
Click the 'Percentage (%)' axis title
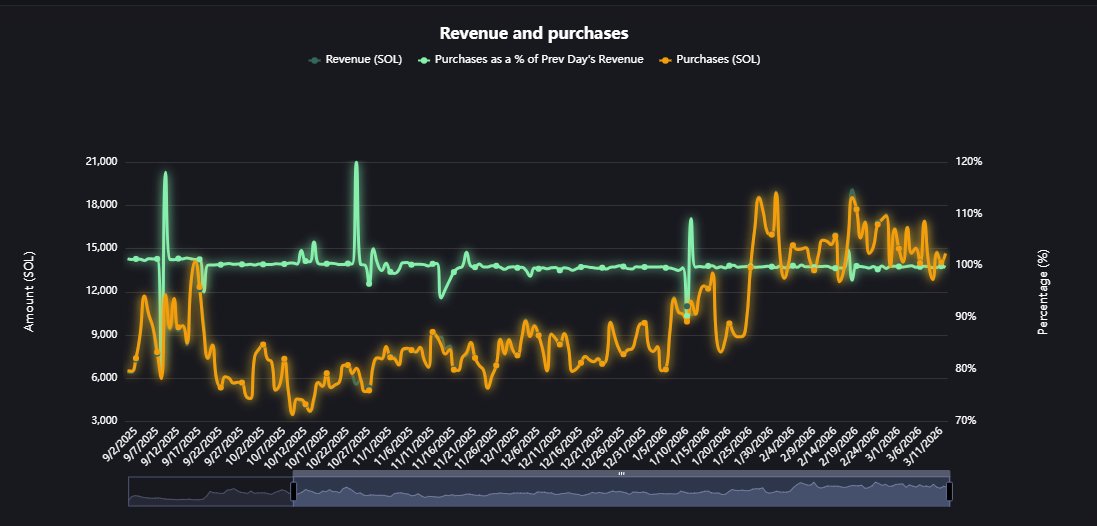pos(1043,291)
